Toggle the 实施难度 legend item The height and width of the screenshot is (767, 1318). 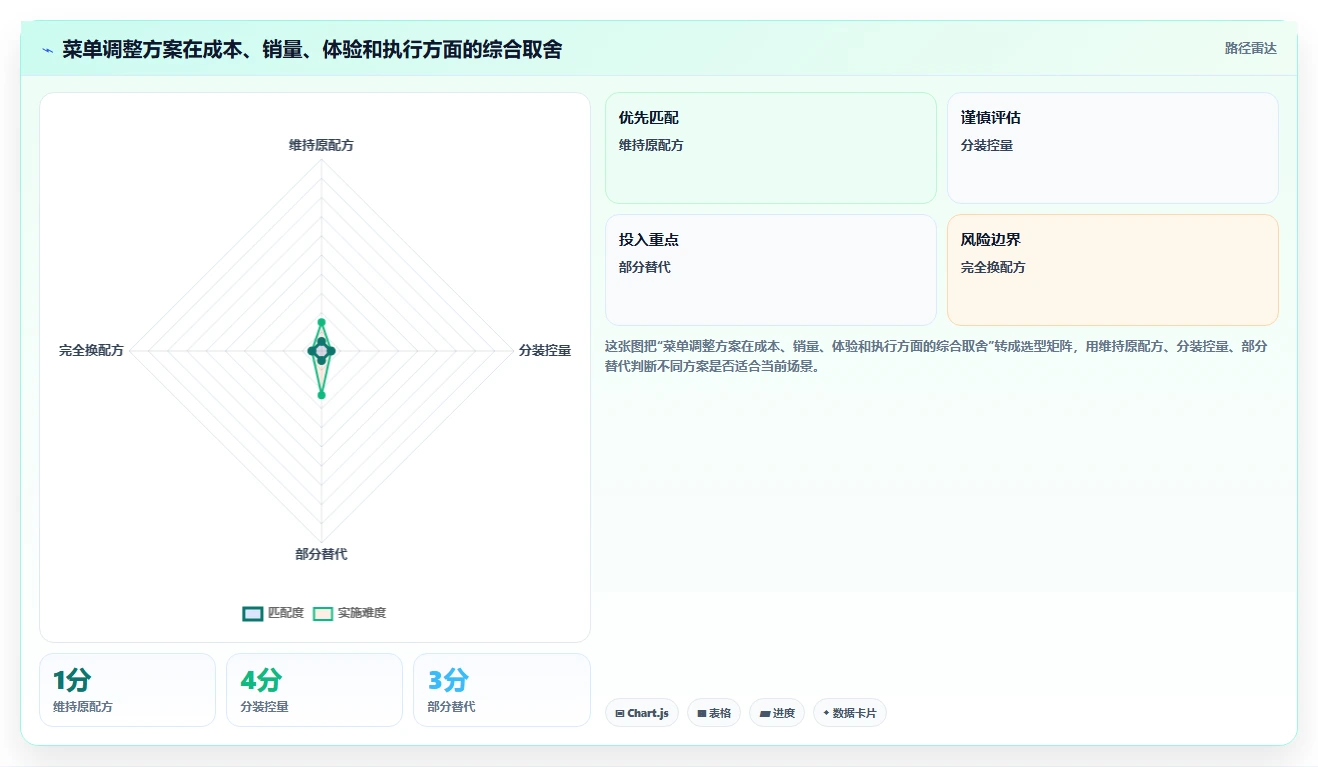click(x=349, y=613)
